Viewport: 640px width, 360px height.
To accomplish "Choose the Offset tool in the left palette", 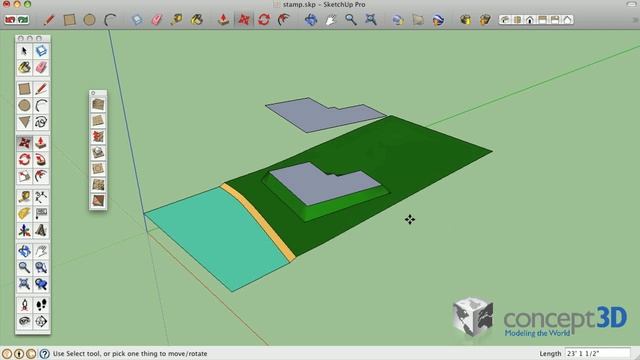I will [x=41, y=176].
